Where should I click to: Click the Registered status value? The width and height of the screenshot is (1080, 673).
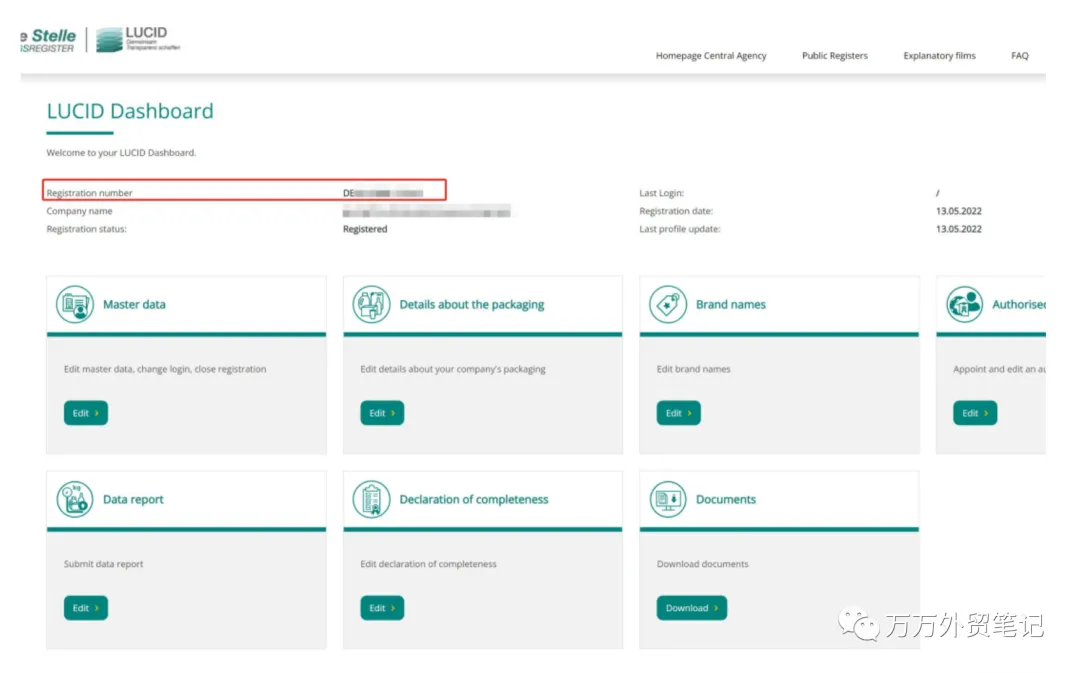(x=365, y=229)
